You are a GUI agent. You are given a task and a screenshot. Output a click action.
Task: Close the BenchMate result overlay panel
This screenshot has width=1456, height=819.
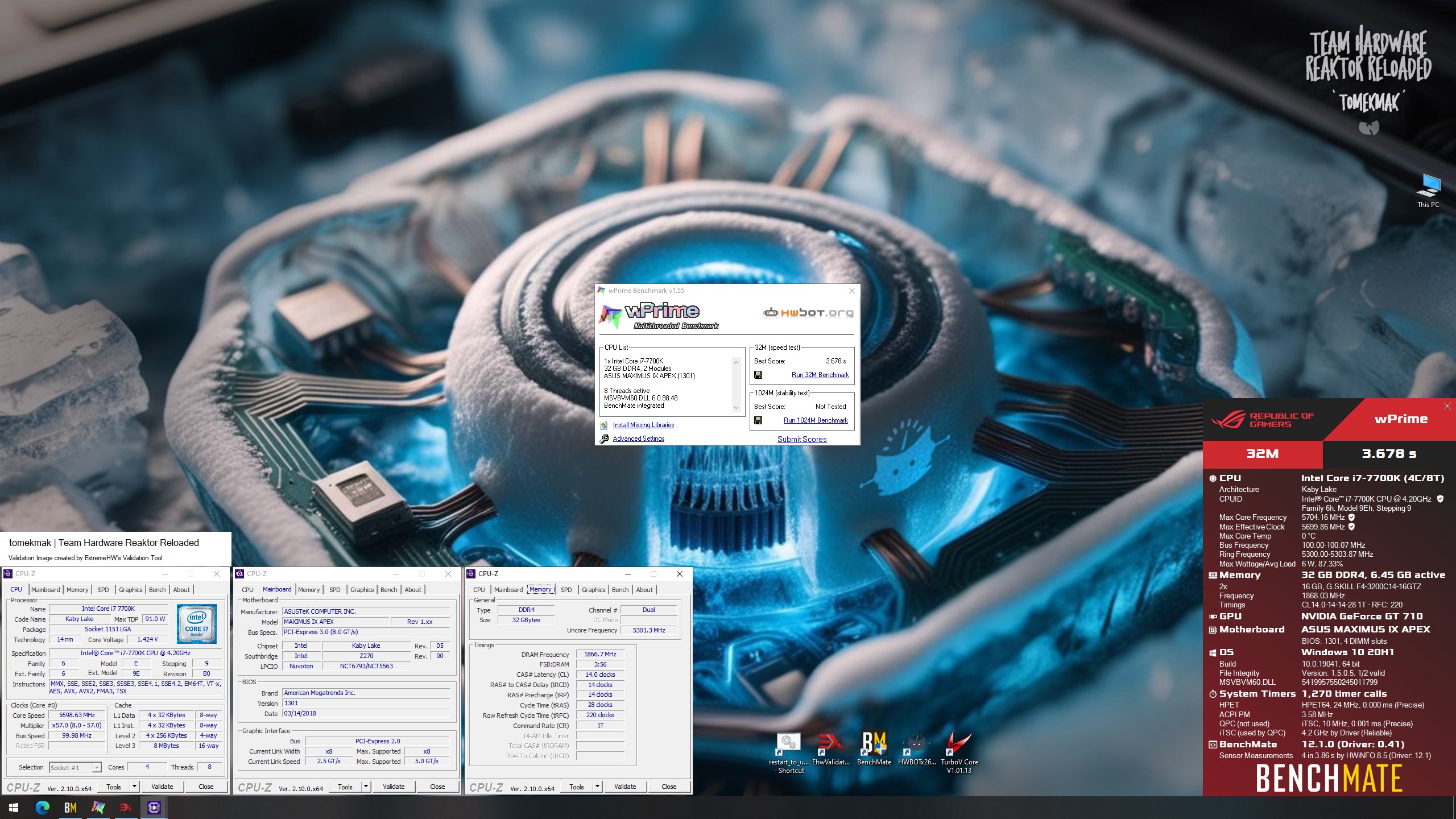(x=1447, y=406)
